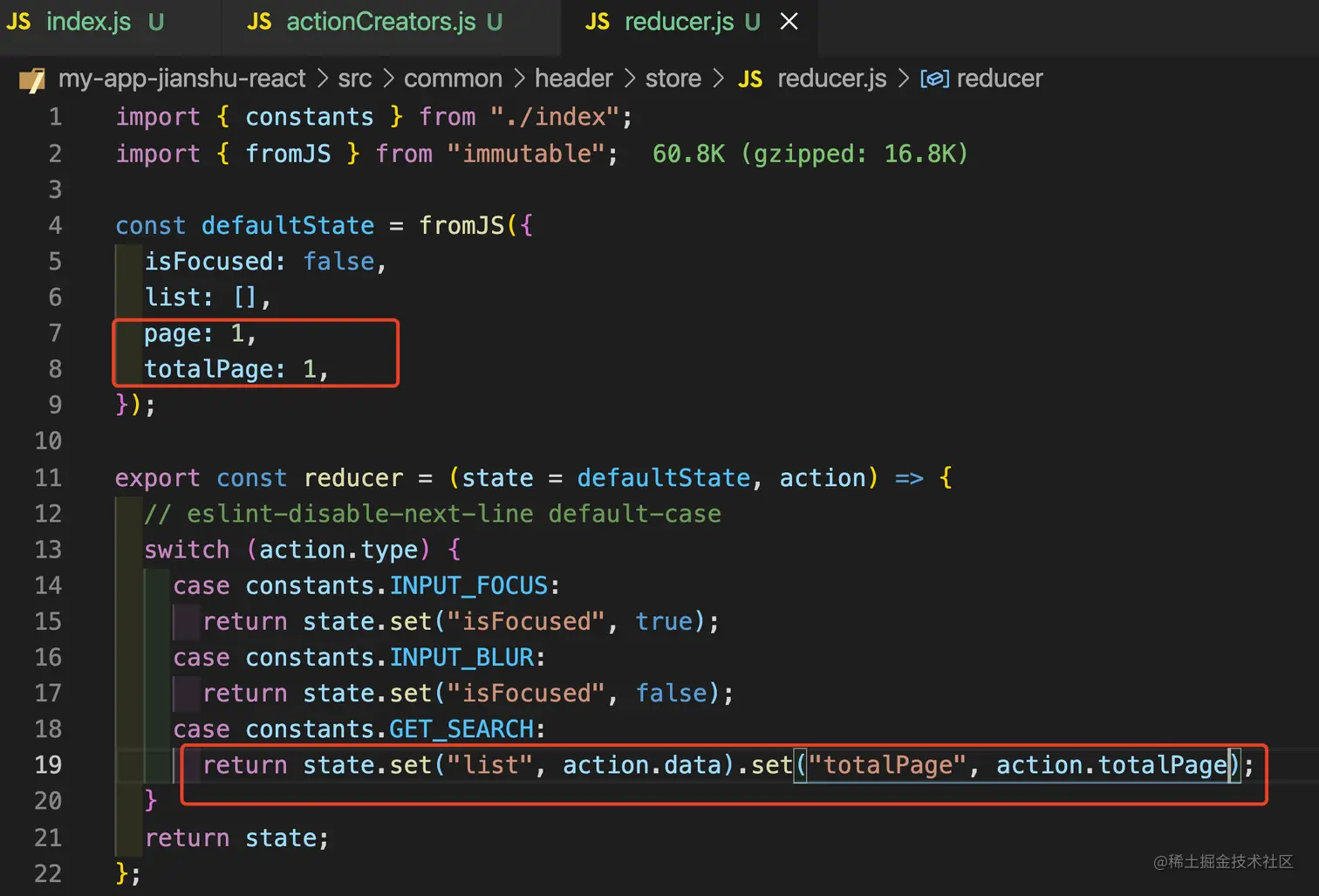Image resolution: width=1319 pixels, height=896 pixels.
Task: Open the header breadcrumb segment
Action: pos(574,79)
